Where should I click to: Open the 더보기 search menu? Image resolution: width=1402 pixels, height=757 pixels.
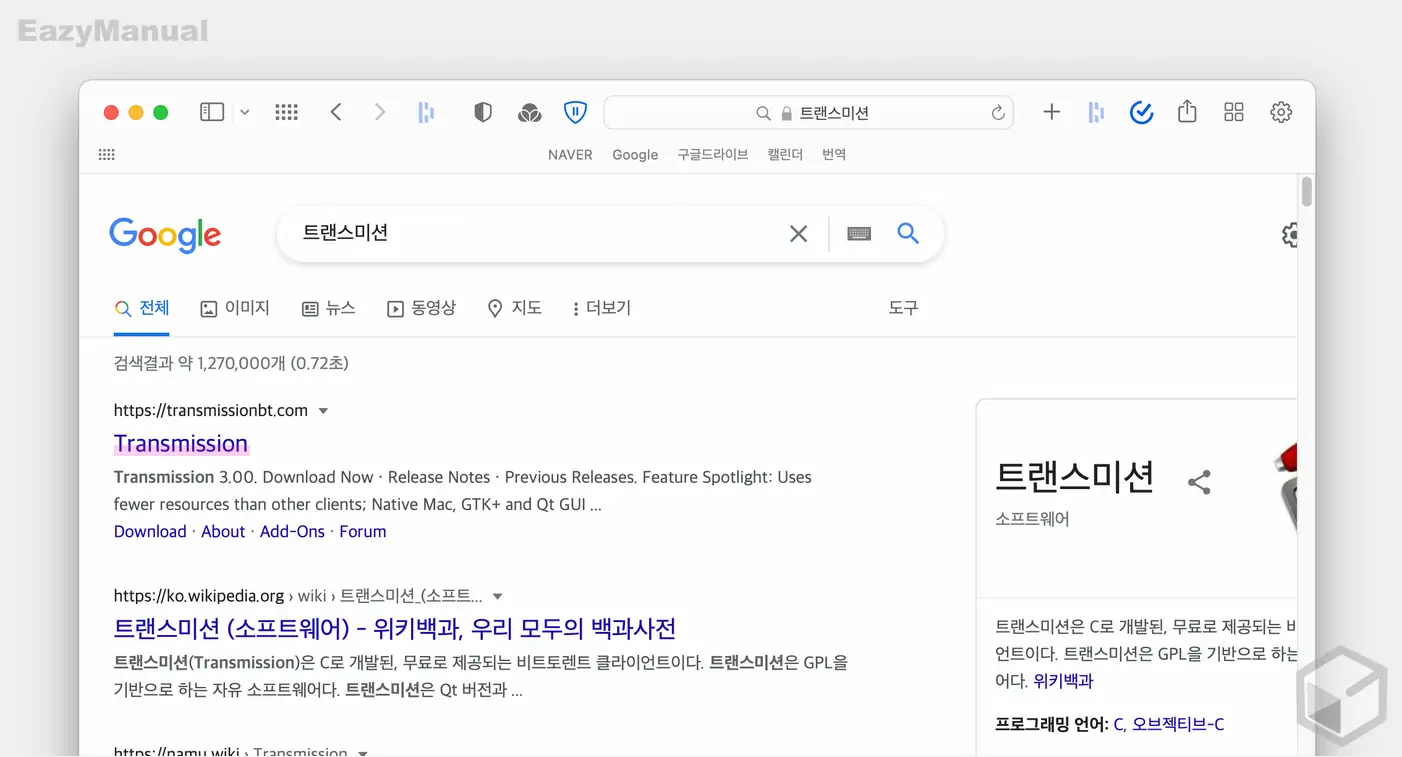601,307
